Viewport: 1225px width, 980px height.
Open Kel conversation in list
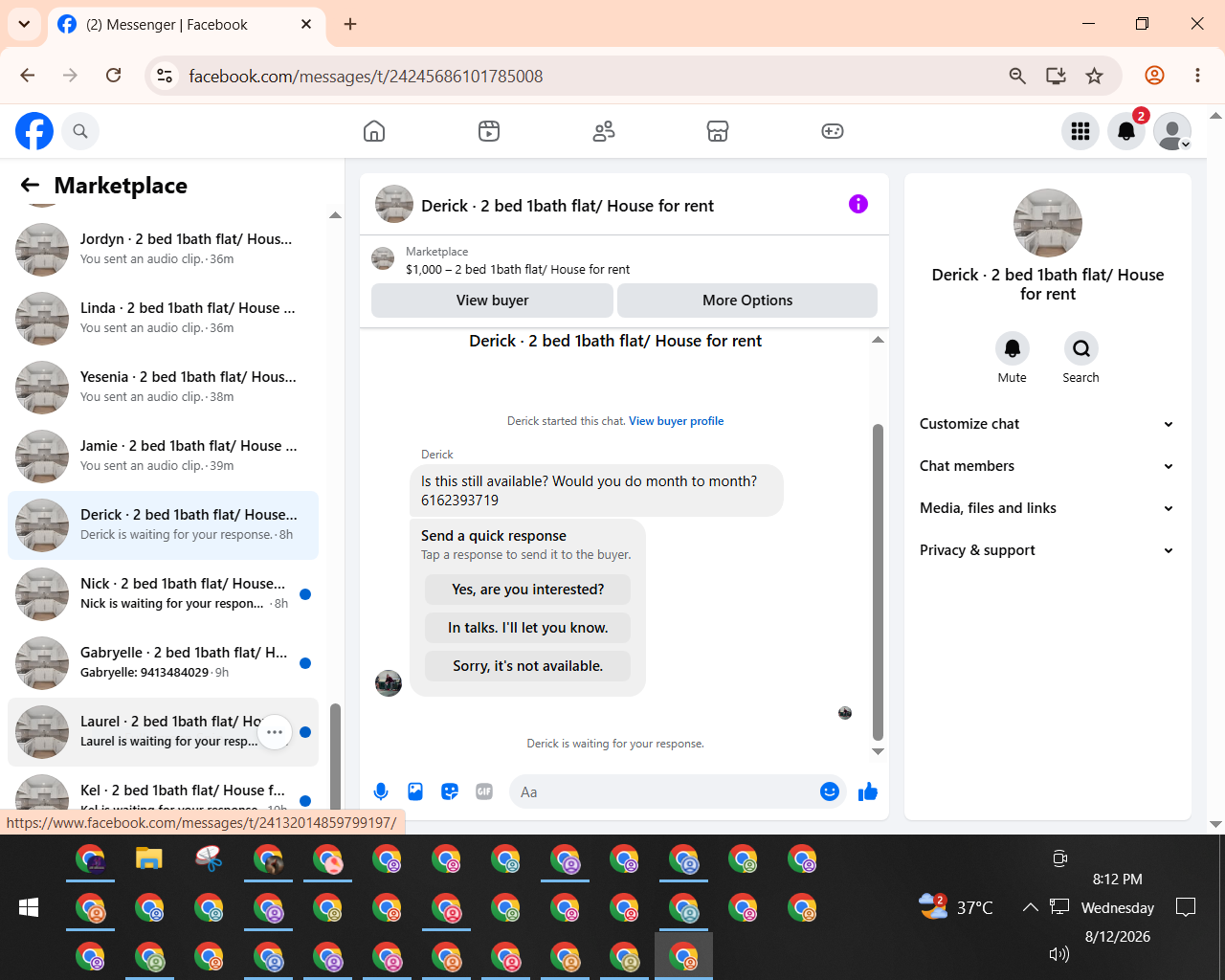coord(163,792)
